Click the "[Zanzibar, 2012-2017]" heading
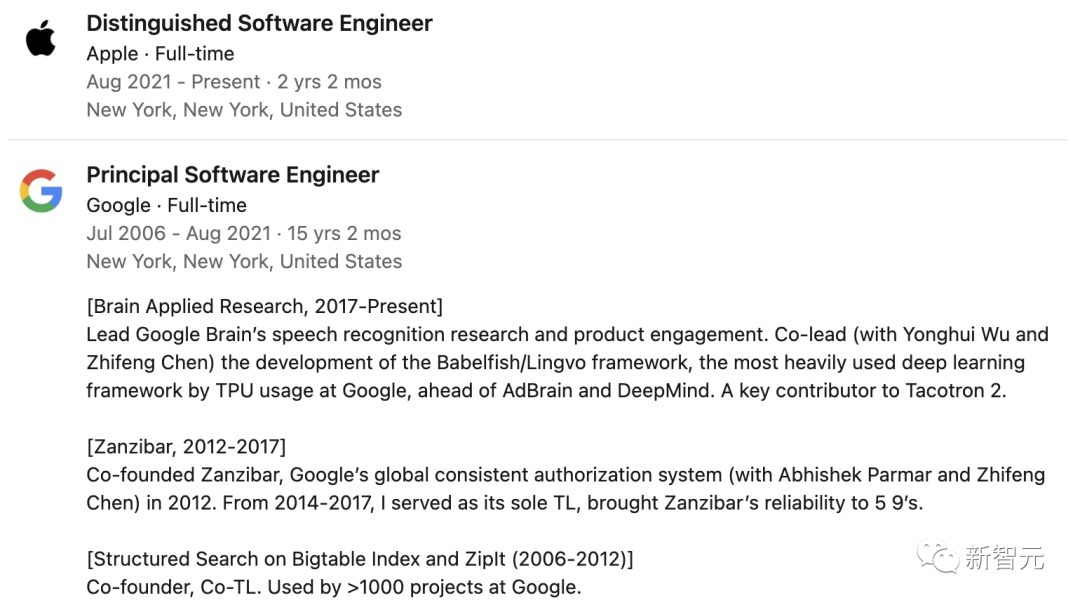 click(186, 447)
